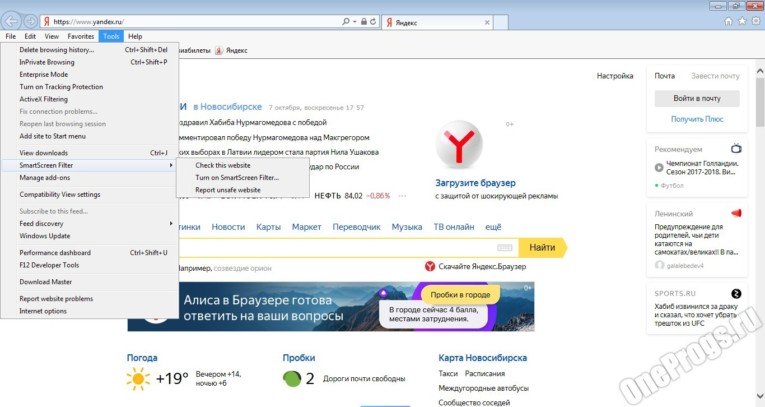This screenshot has height=407, width=765.
Task: Open Compatibility View settings
Action: (x=90, y=194)
